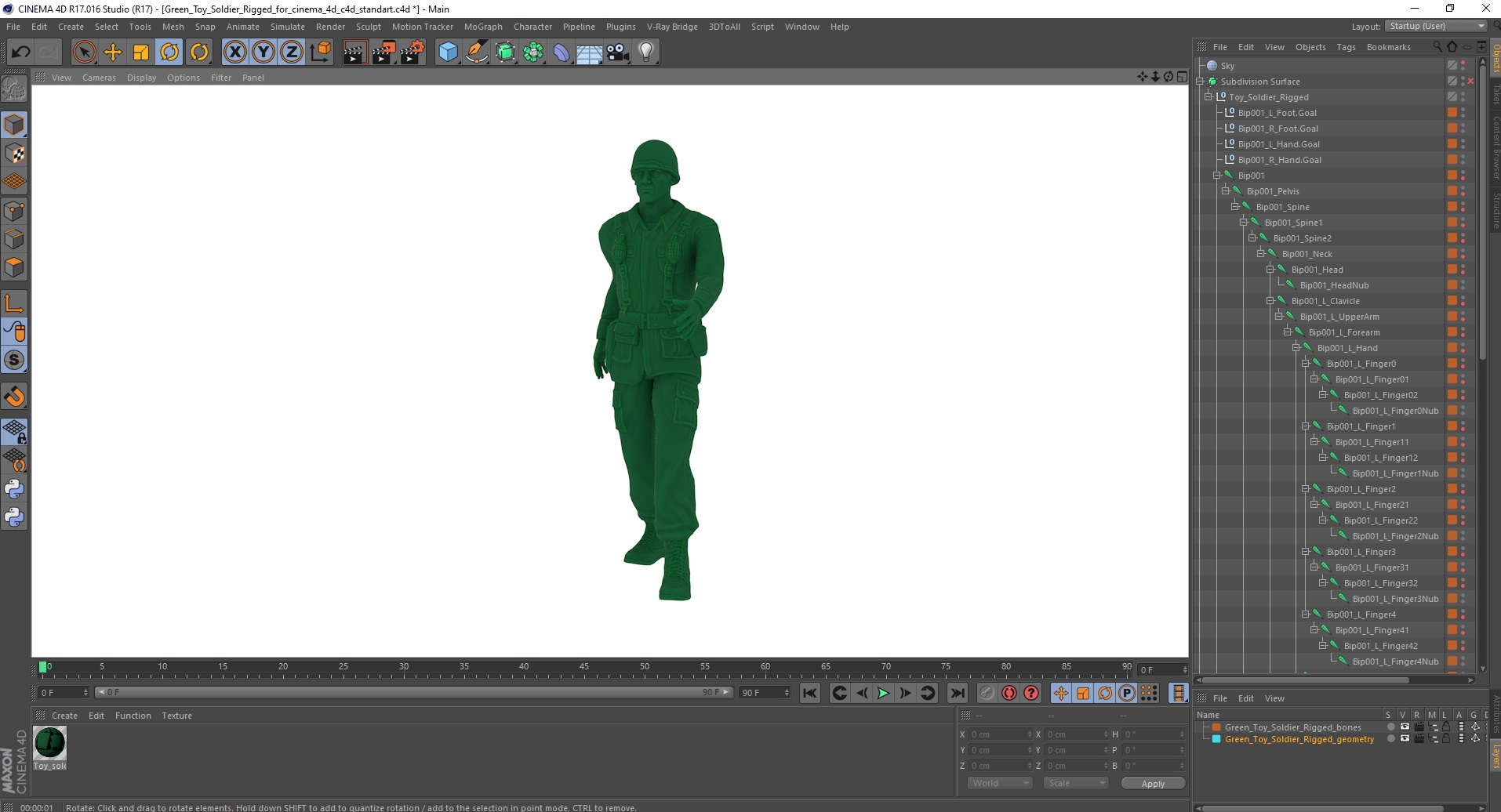Switch to Points mode in sidebar
The width and height of the screenshot is (1501, 812).
pos(14,210)
